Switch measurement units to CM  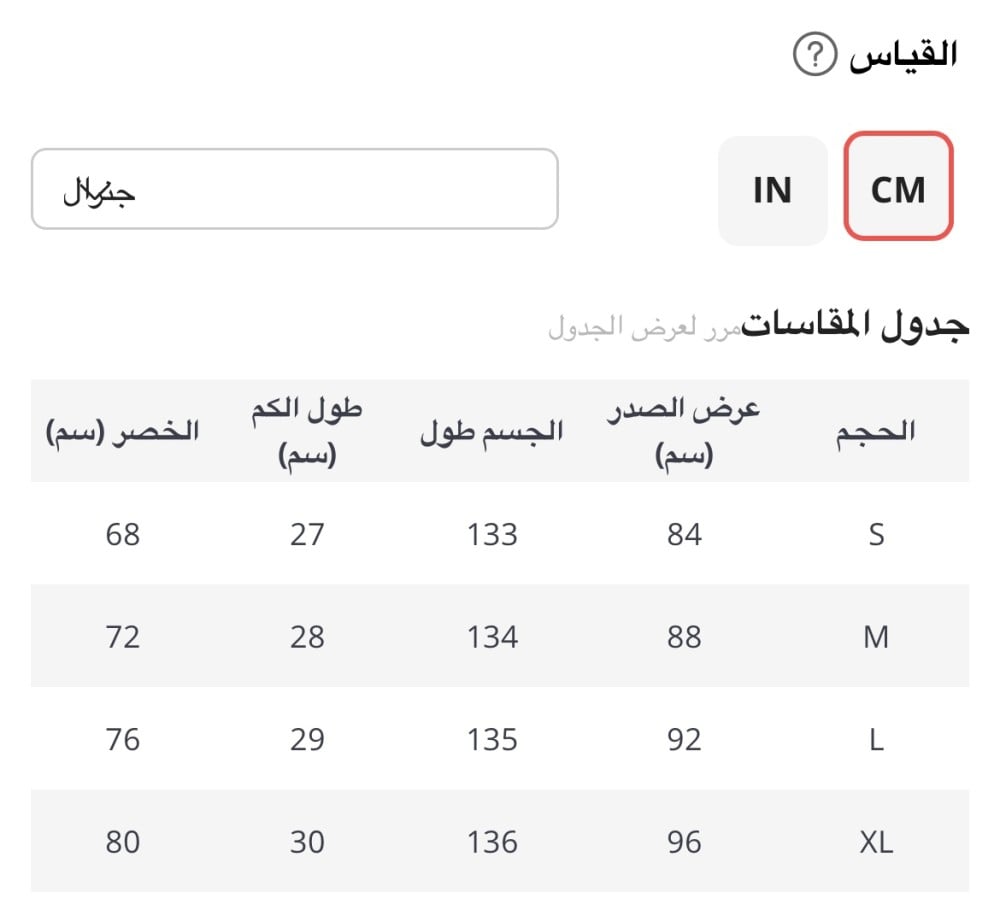pos(898,187)
